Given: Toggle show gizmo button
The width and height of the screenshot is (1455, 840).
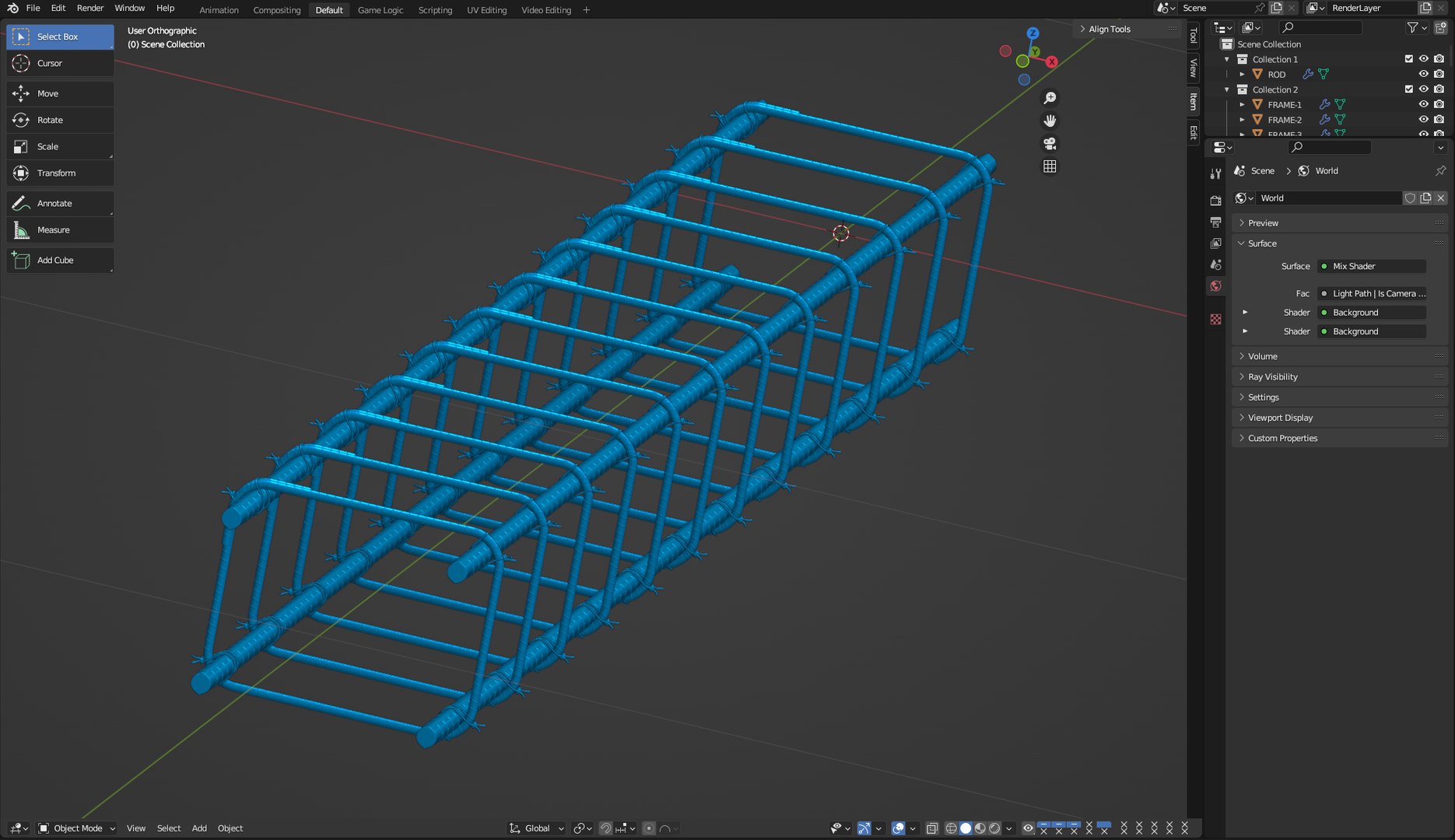Looking at the screenshot, I should tap(864, 828).
